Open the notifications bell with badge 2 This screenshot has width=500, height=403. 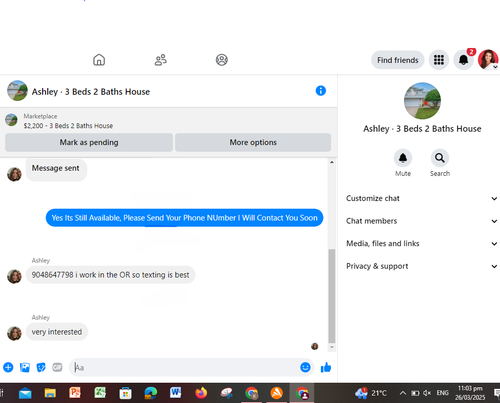point(463,60)
